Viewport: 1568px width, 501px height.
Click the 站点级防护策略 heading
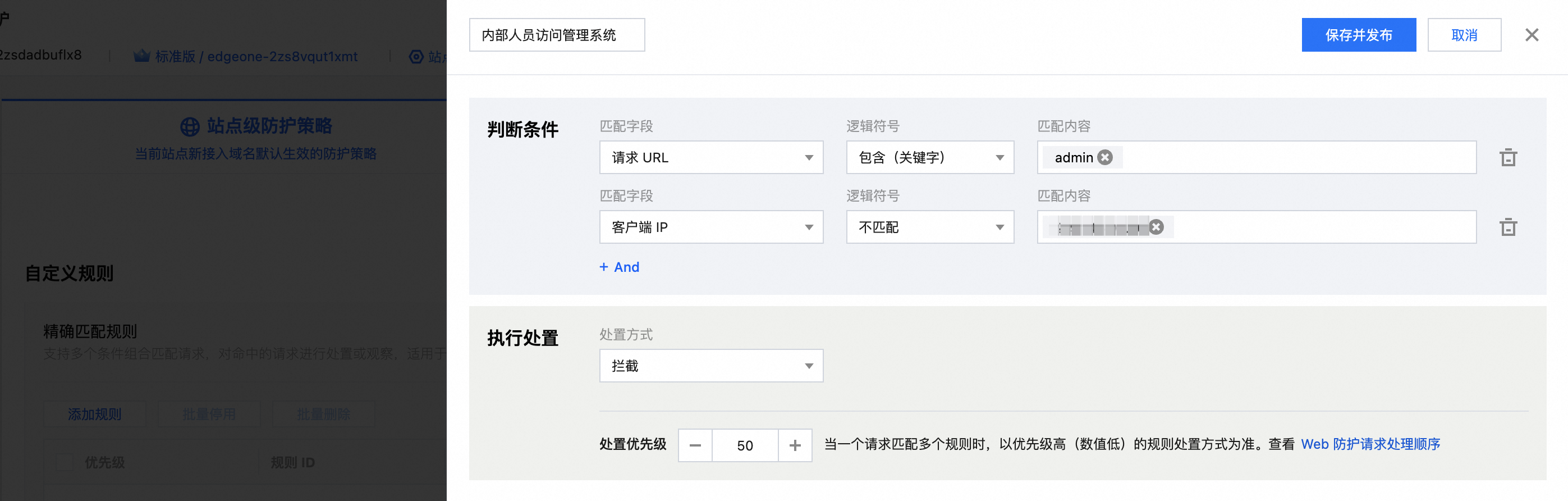269,126
